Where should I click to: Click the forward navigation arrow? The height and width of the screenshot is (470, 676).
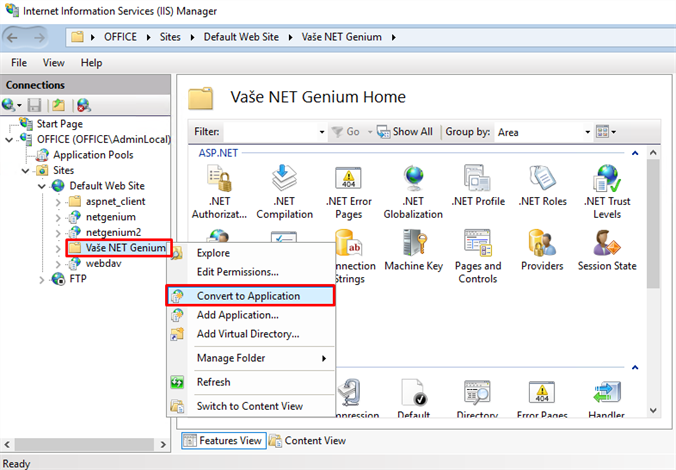point(39,38)
